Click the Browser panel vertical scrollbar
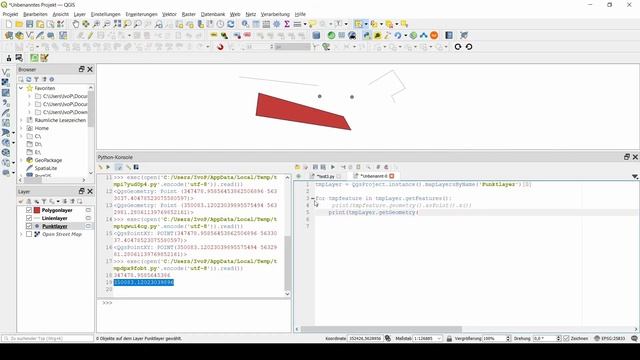 [x=91, y=109]
